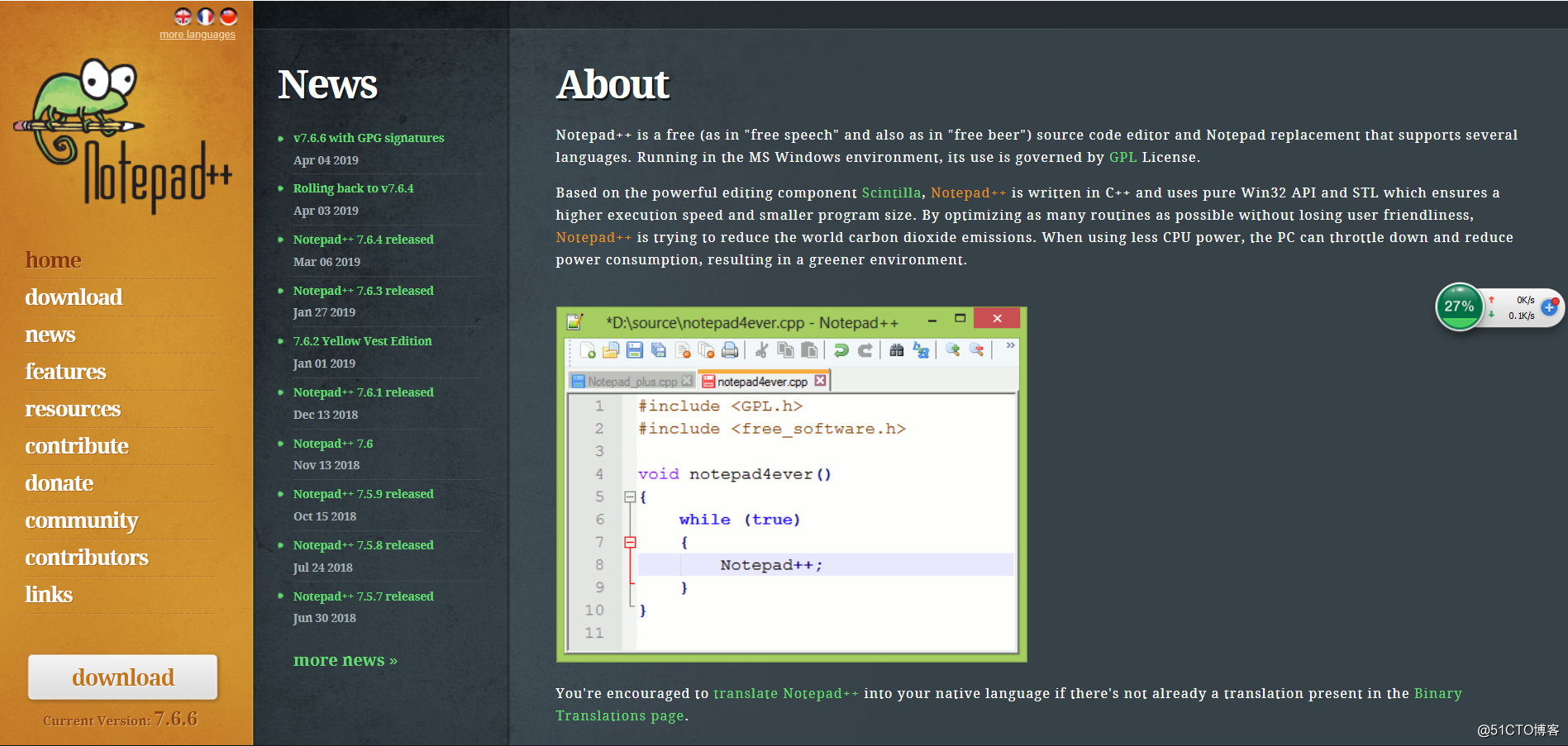This screenshot has width=1568, height=746.
Task: Open the Rolling back to v7.6.4 news
Action: pos(354,188)
